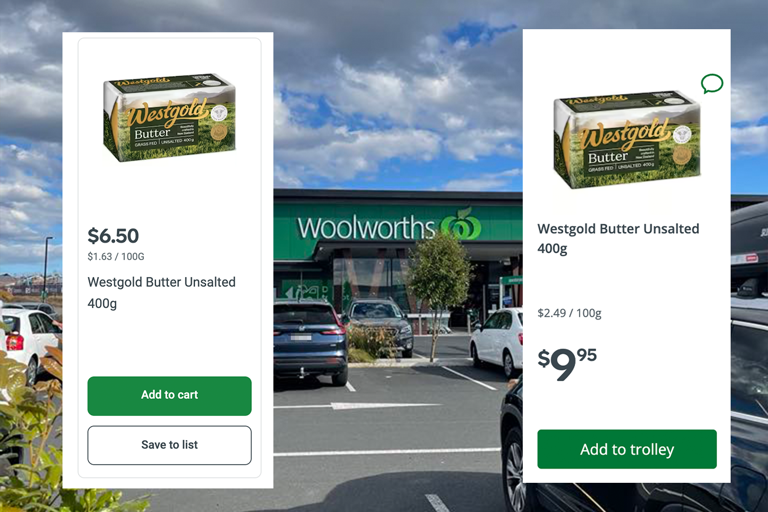
Task: Click the $6.50 price label
Action: pyautogui.click(x=113, y=236)
